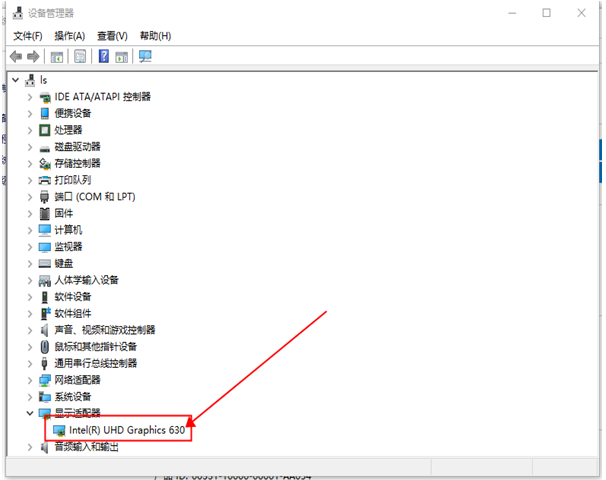Open the 帮助(H) menu
606x480 pixels.
click(x=155, y=36)
